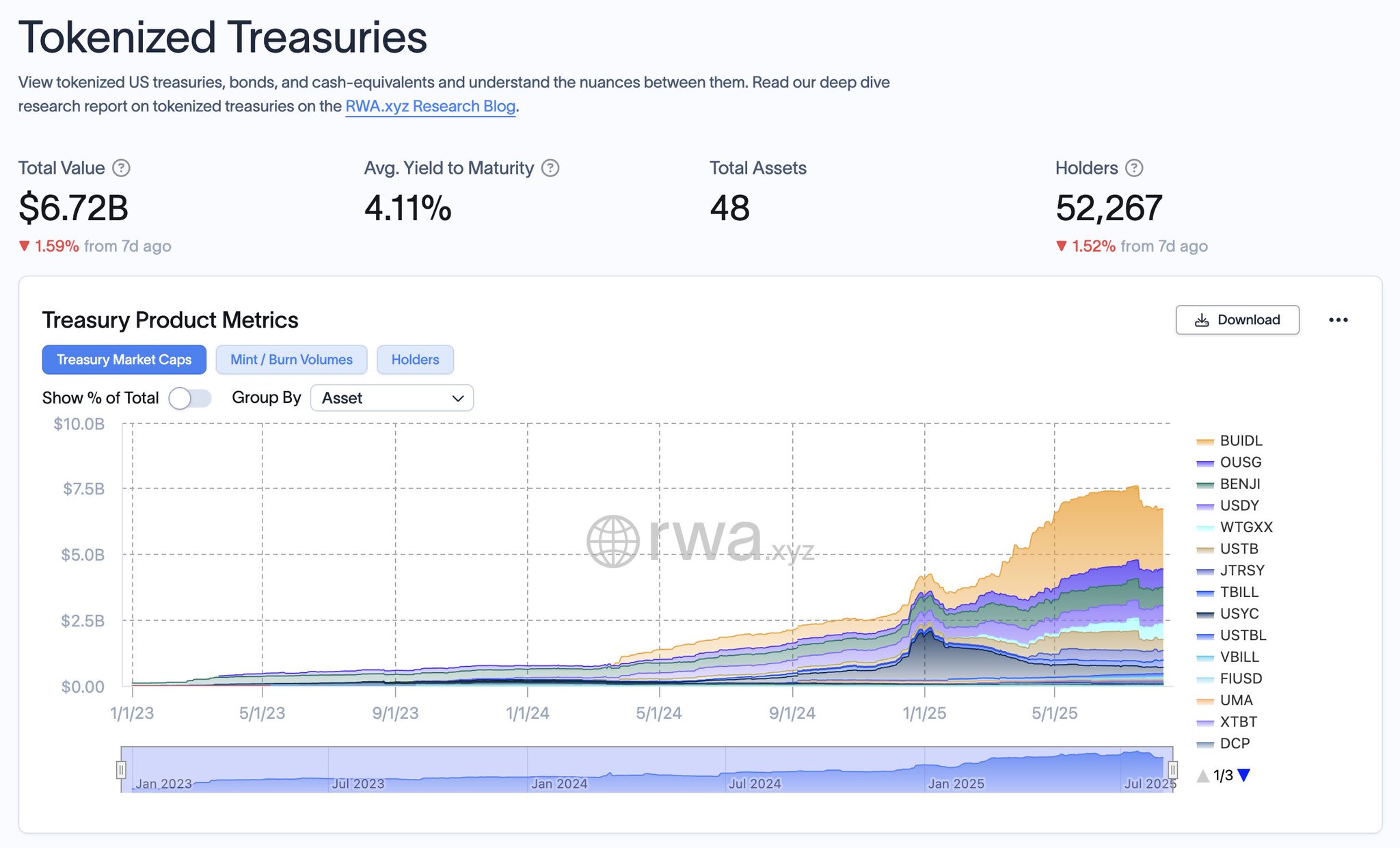Click the 1/3 legend page indicator
The image size is (1400, 848).
coord(1223,776)
